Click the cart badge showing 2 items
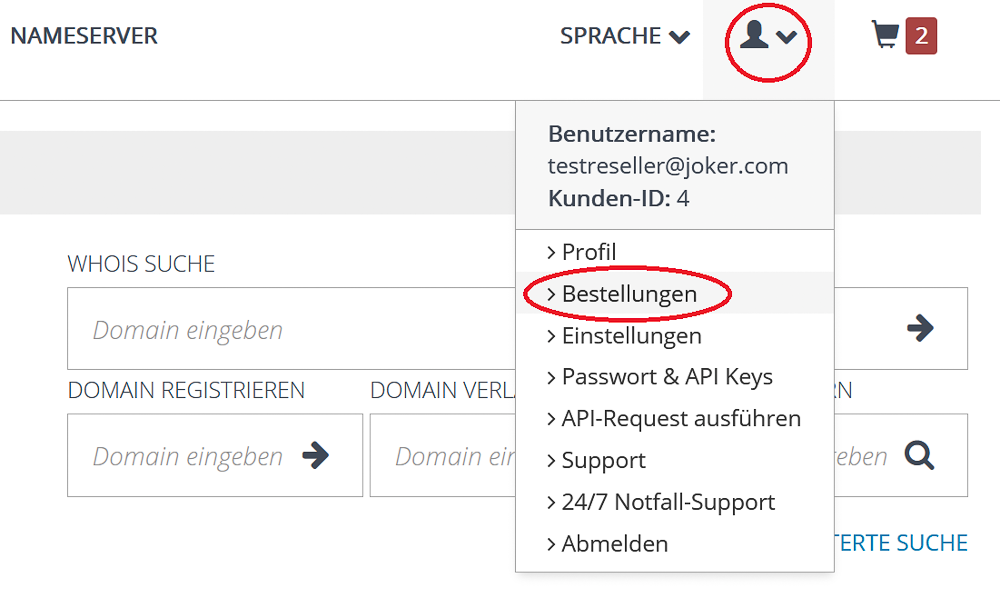1000x598 pixels. (x=921, y=36)
